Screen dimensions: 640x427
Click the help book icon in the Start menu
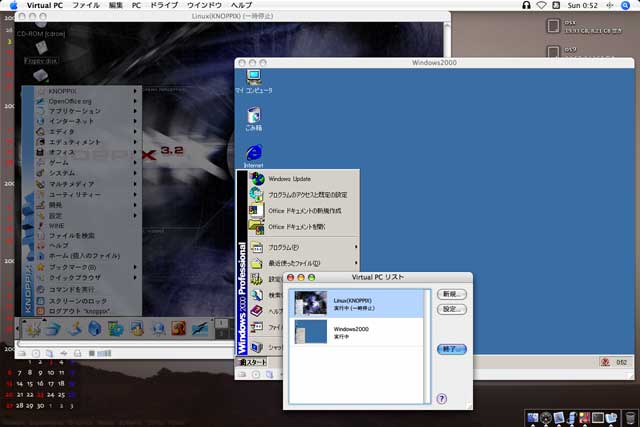point(256,311)
